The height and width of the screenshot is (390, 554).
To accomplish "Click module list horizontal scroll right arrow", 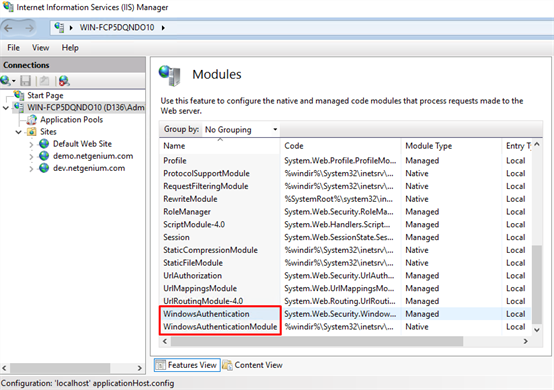I will click(526, 341).
